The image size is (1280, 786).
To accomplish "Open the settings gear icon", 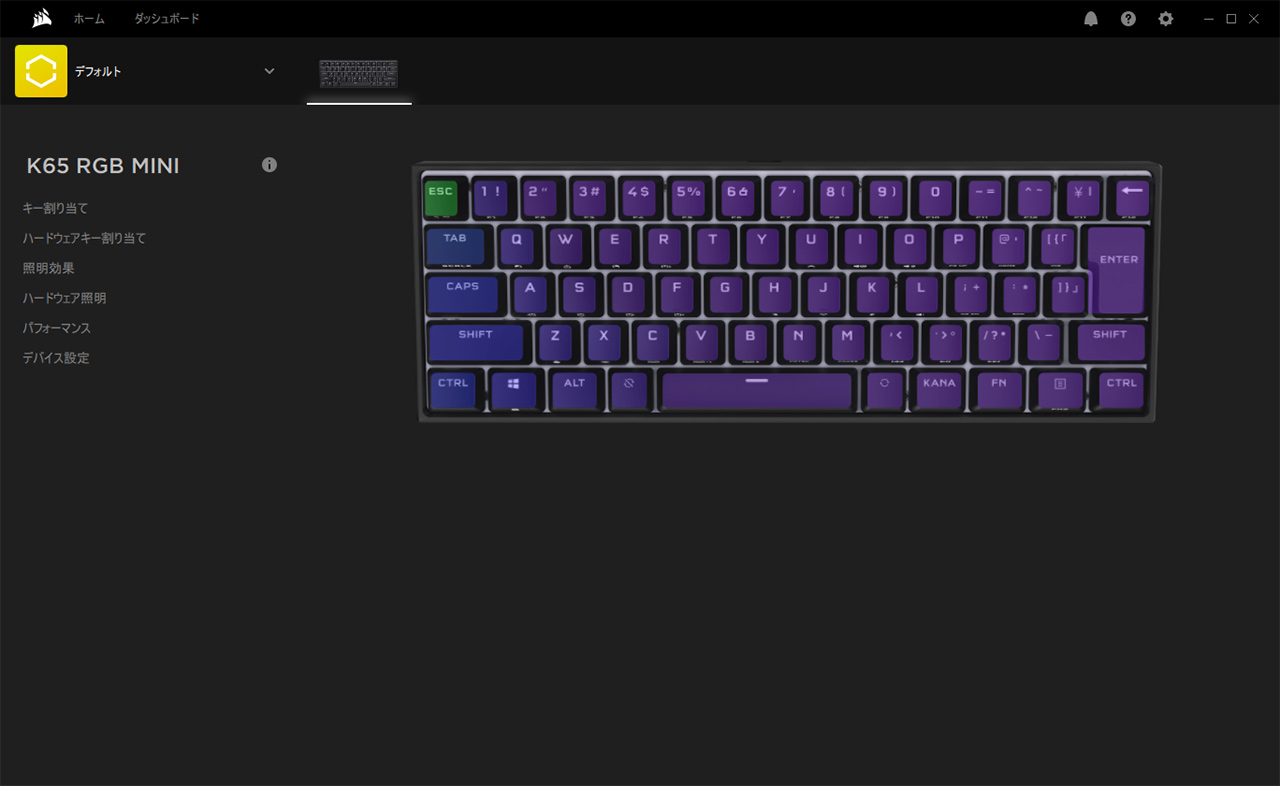I will click(x=1165, y=19).
